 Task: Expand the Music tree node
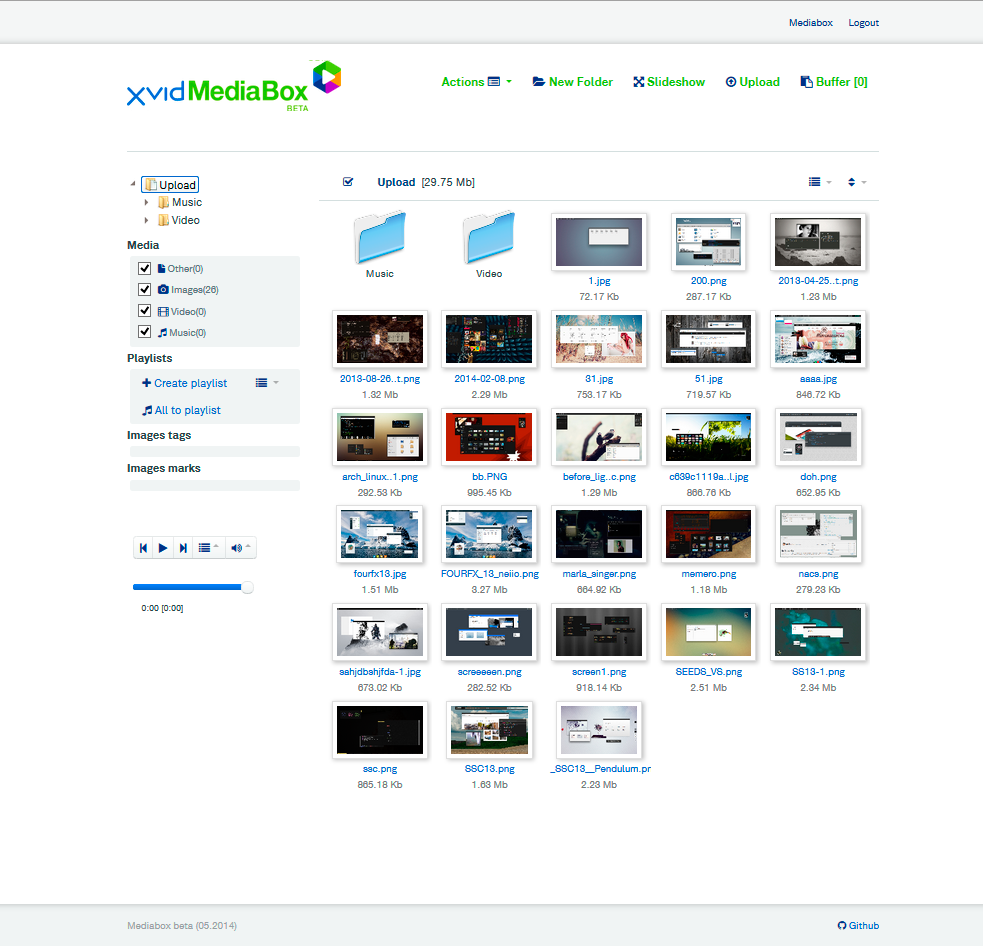point(147,202)
